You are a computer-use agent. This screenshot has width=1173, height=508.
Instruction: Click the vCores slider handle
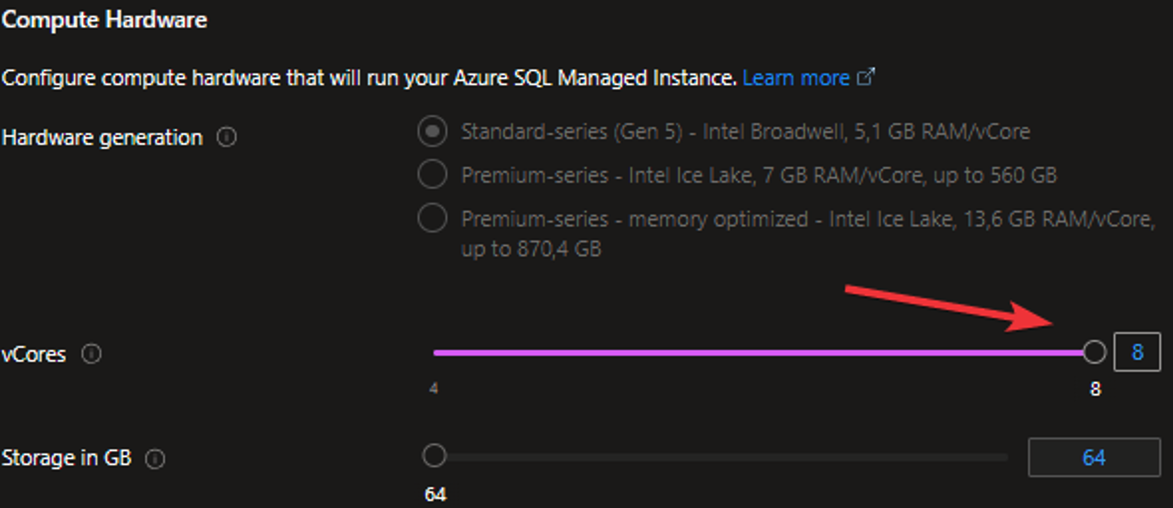1095,352
